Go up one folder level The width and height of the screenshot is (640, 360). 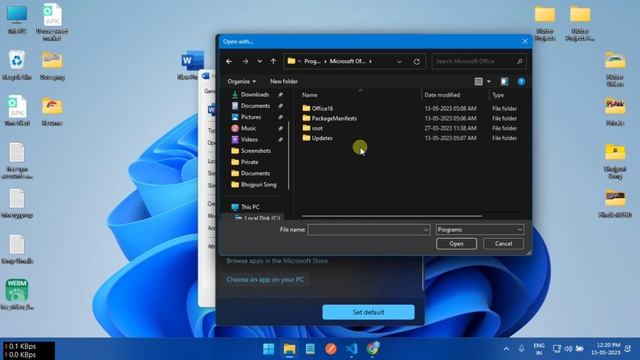(x=273, y=61)
